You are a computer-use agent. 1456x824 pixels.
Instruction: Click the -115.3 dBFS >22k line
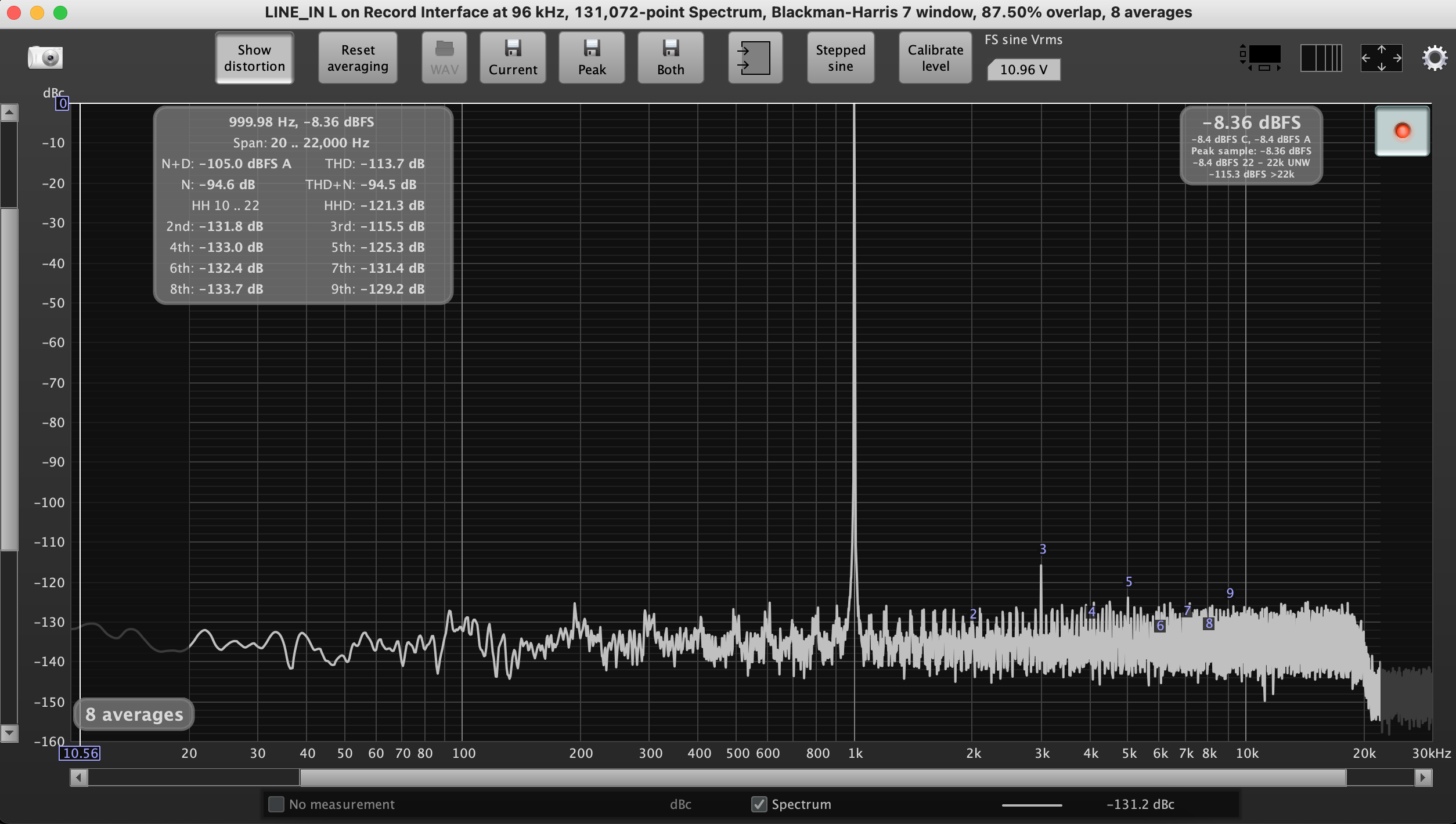coord(1251,174)
